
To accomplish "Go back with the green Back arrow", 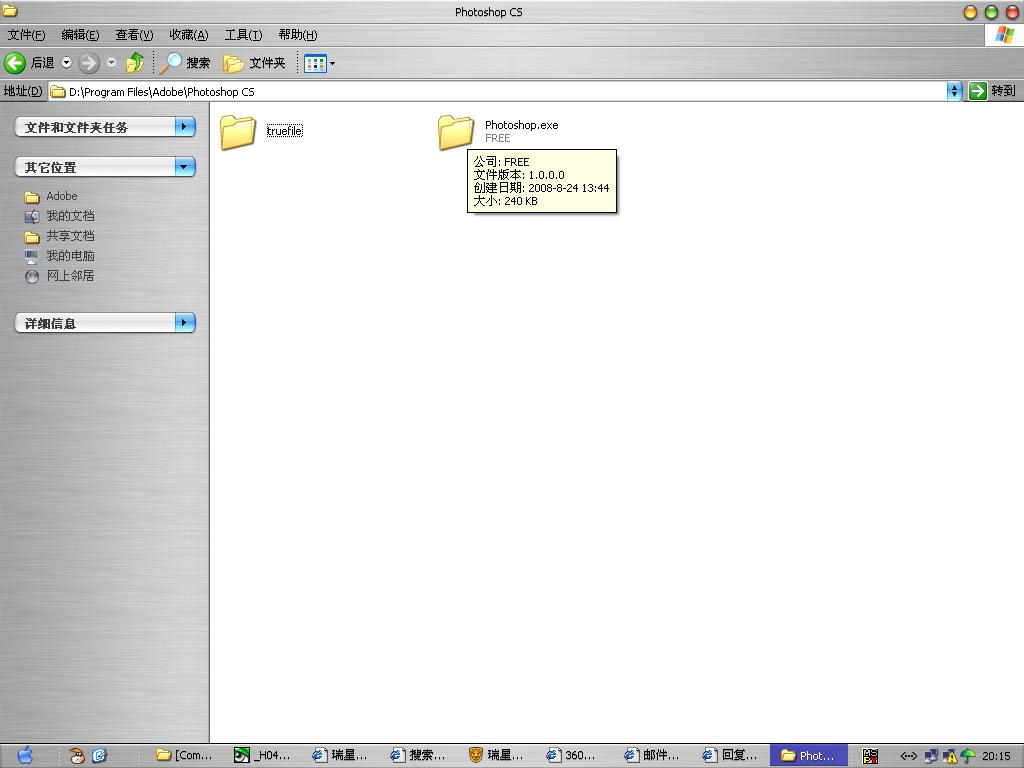I will [15, 63].
